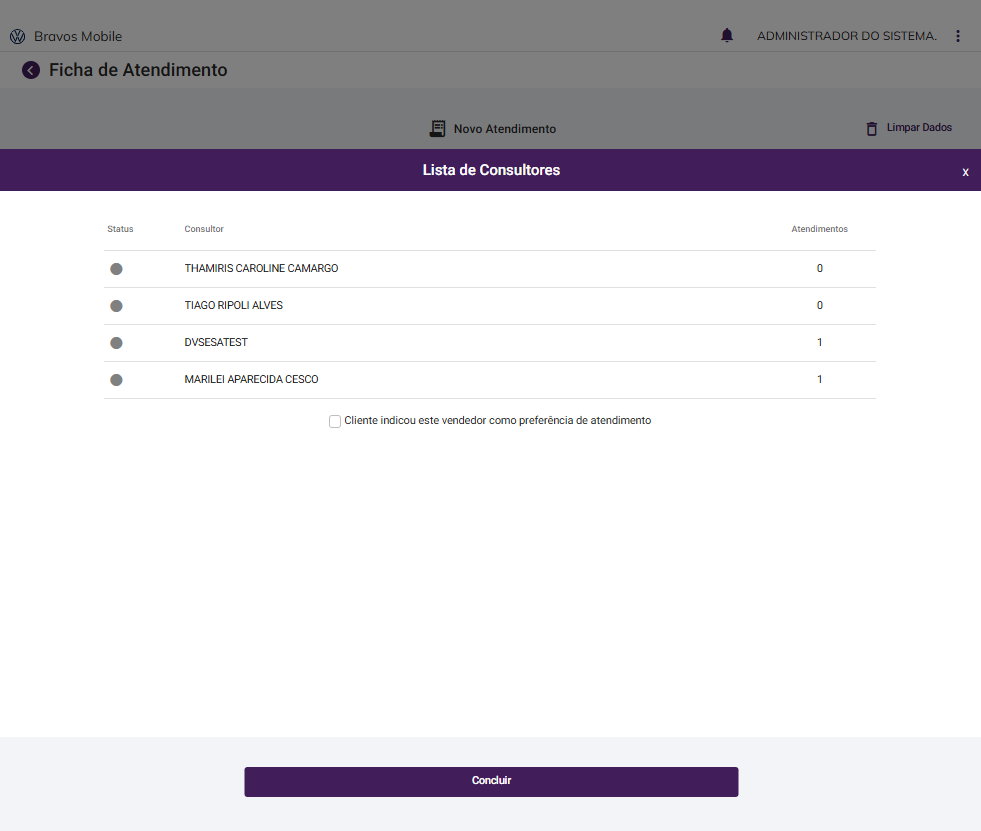Click the Limpar Dados trash icon
The image size is (981, 831).
pyautogui.click(x=872, y=129)
